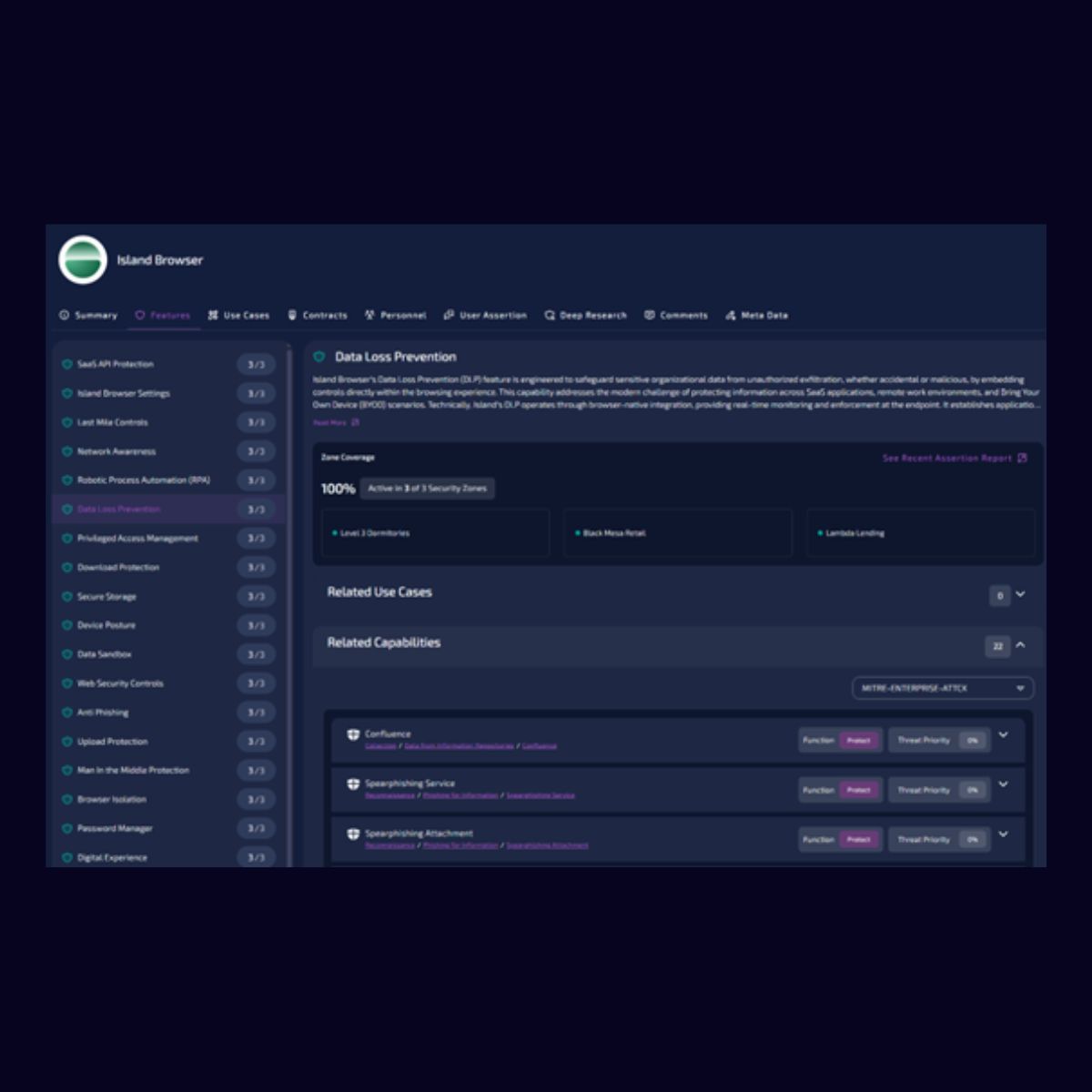1092x1092 pixels.
Task: Expand the Confluence capability row
Action: tap(1003, 735)
